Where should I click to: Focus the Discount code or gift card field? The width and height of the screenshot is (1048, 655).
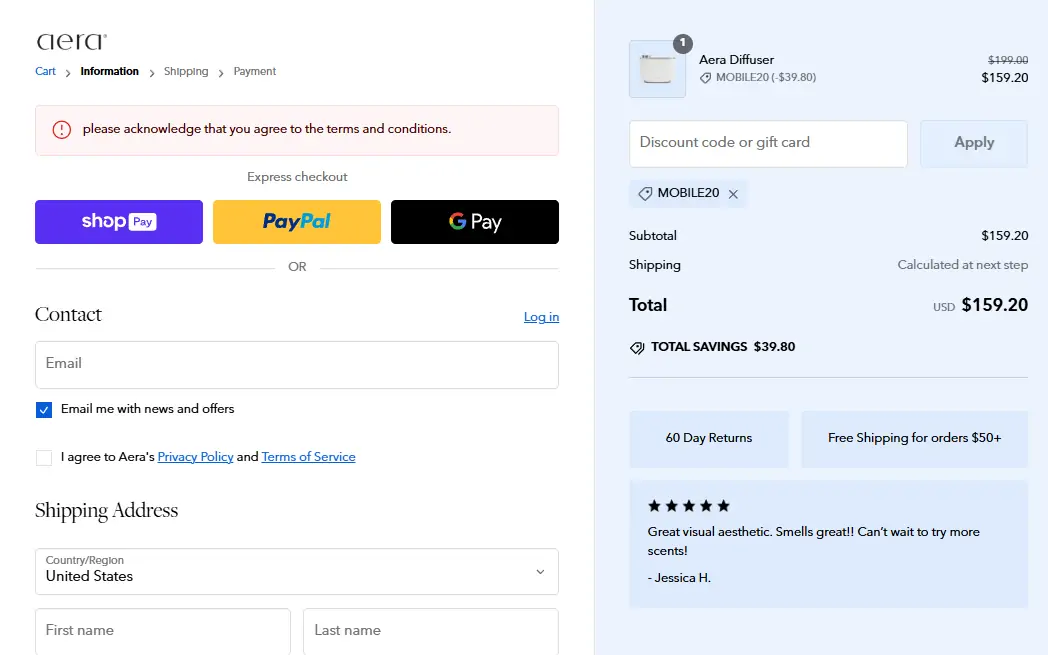pyautogui.click(x=768, y=143)
